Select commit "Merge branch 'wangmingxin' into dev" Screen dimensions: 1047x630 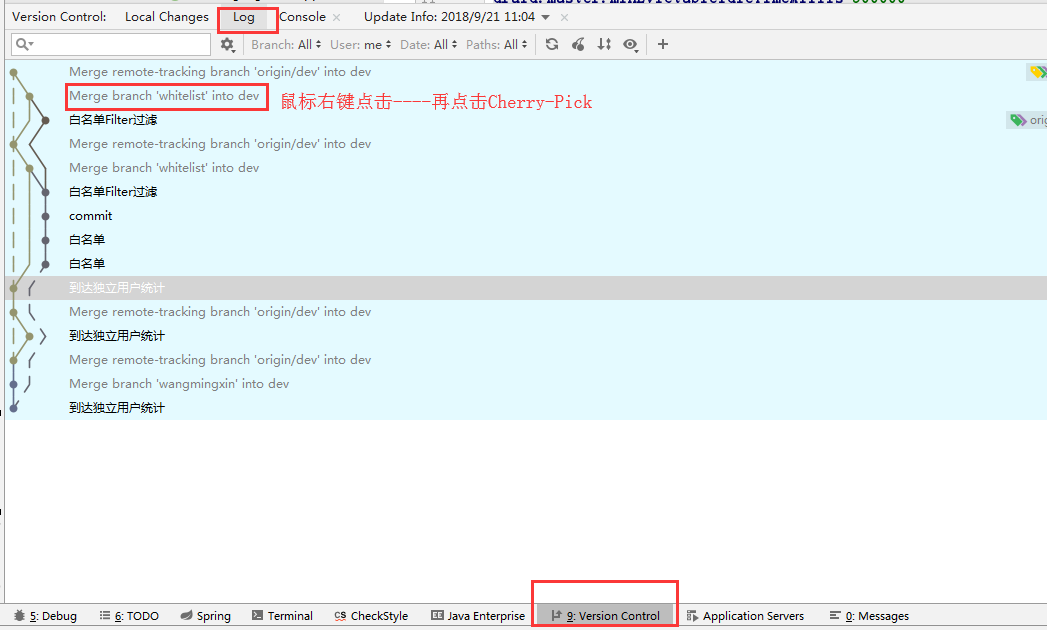[x=179, y=384]
